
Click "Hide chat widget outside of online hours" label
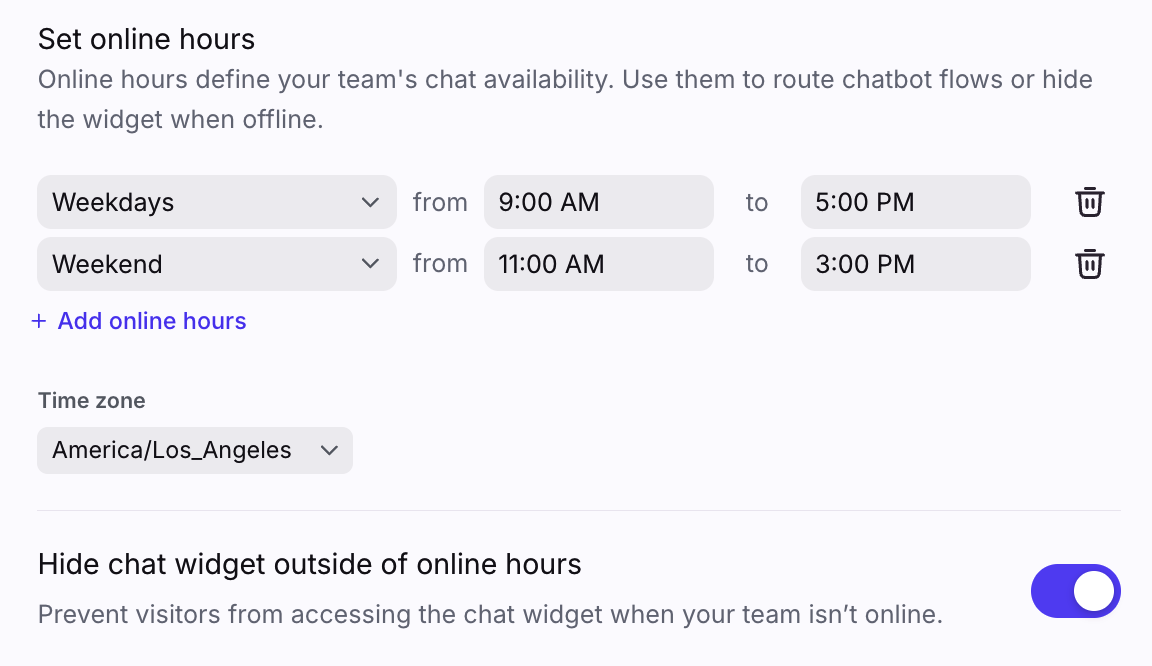point(309,564)
